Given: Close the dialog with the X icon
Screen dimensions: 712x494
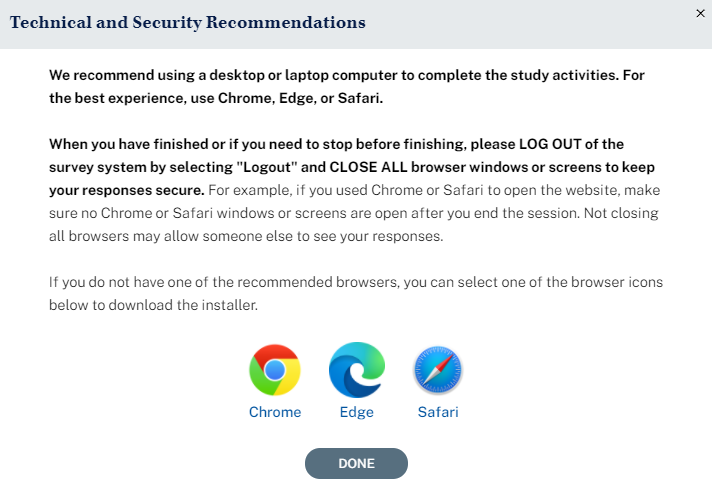Looking at the screenshot, I should point(700,13).
